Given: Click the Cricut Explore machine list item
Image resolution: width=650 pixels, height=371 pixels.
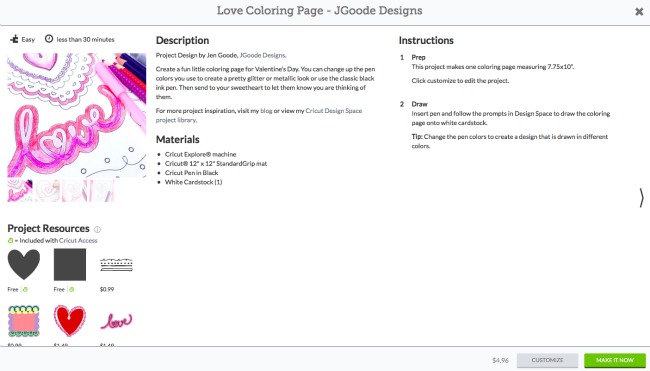Looking at the screenshot, I should (201, 154).
